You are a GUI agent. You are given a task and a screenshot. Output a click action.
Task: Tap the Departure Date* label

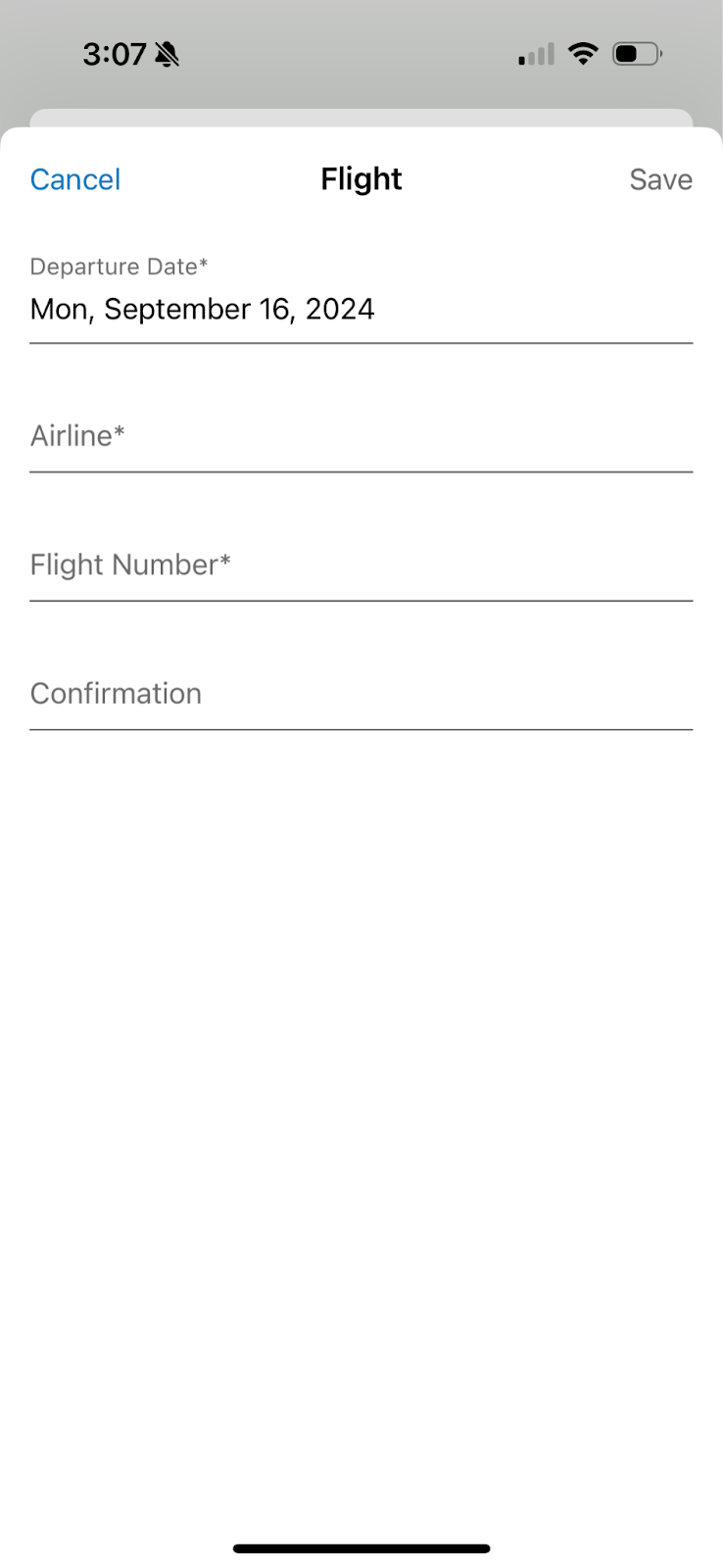119,267
